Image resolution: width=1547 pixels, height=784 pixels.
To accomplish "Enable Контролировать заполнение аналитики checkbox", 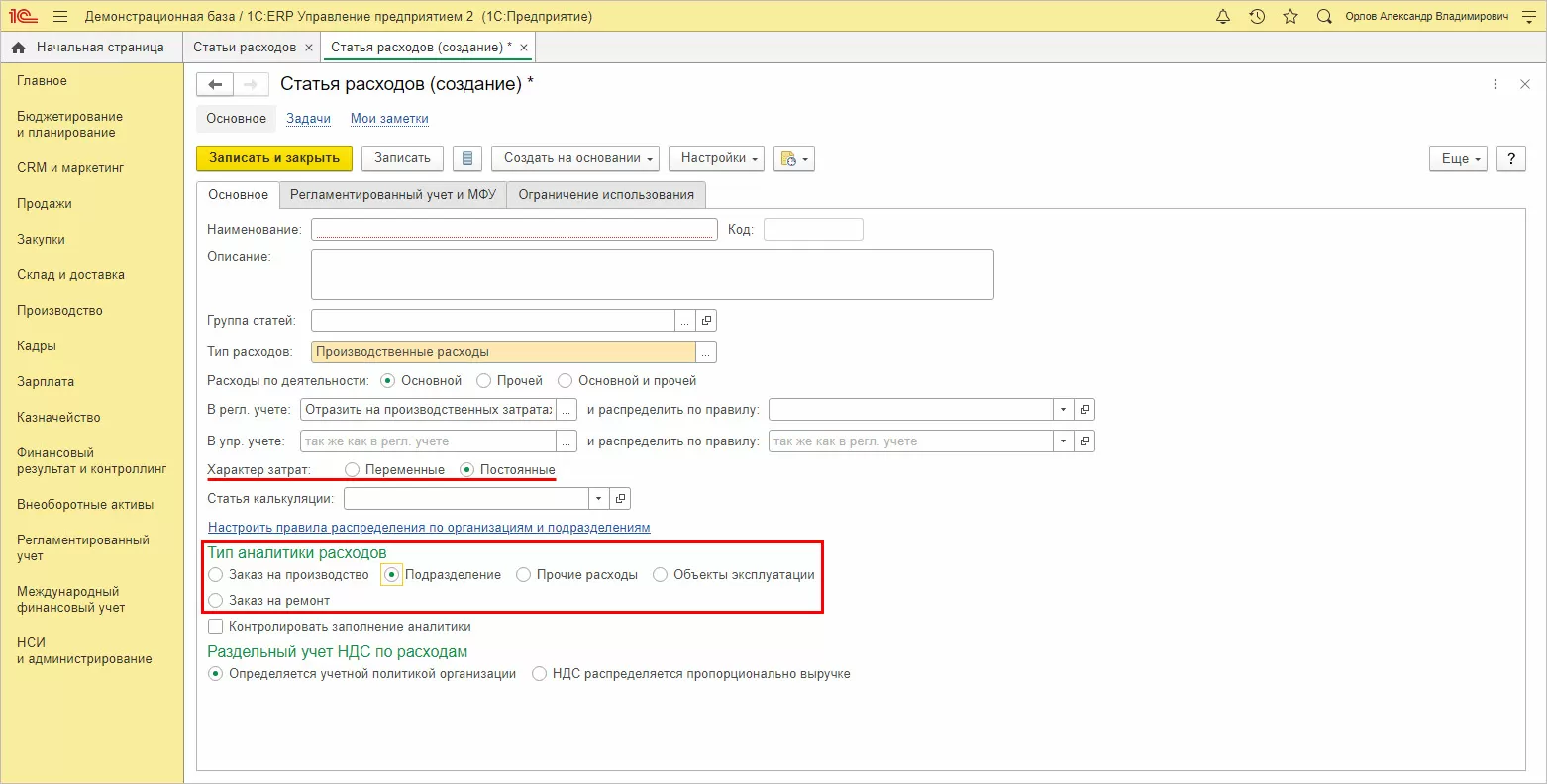I will (x=216, y=627).
